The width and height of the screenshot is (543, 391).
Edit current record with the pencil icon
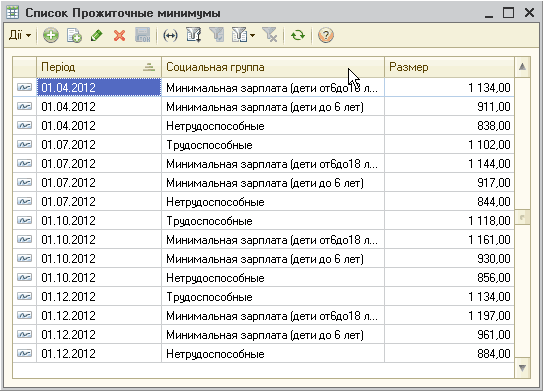coord(97,35)
